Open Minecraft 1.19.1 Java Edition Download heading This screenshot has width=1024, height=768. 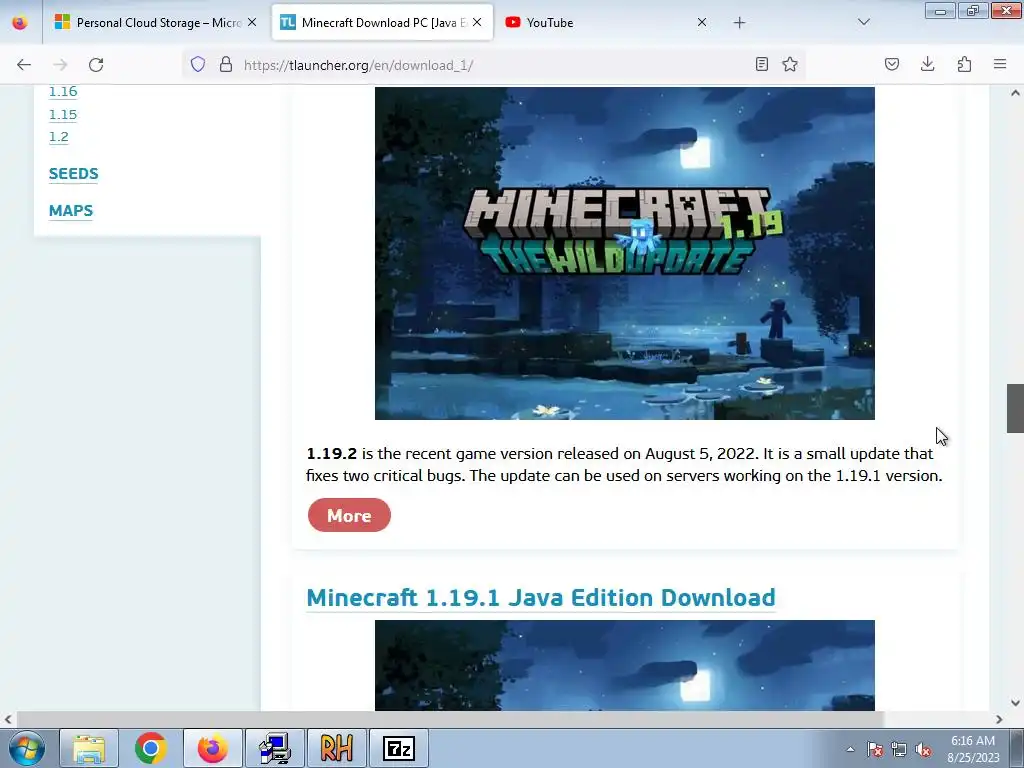(541, 597)
